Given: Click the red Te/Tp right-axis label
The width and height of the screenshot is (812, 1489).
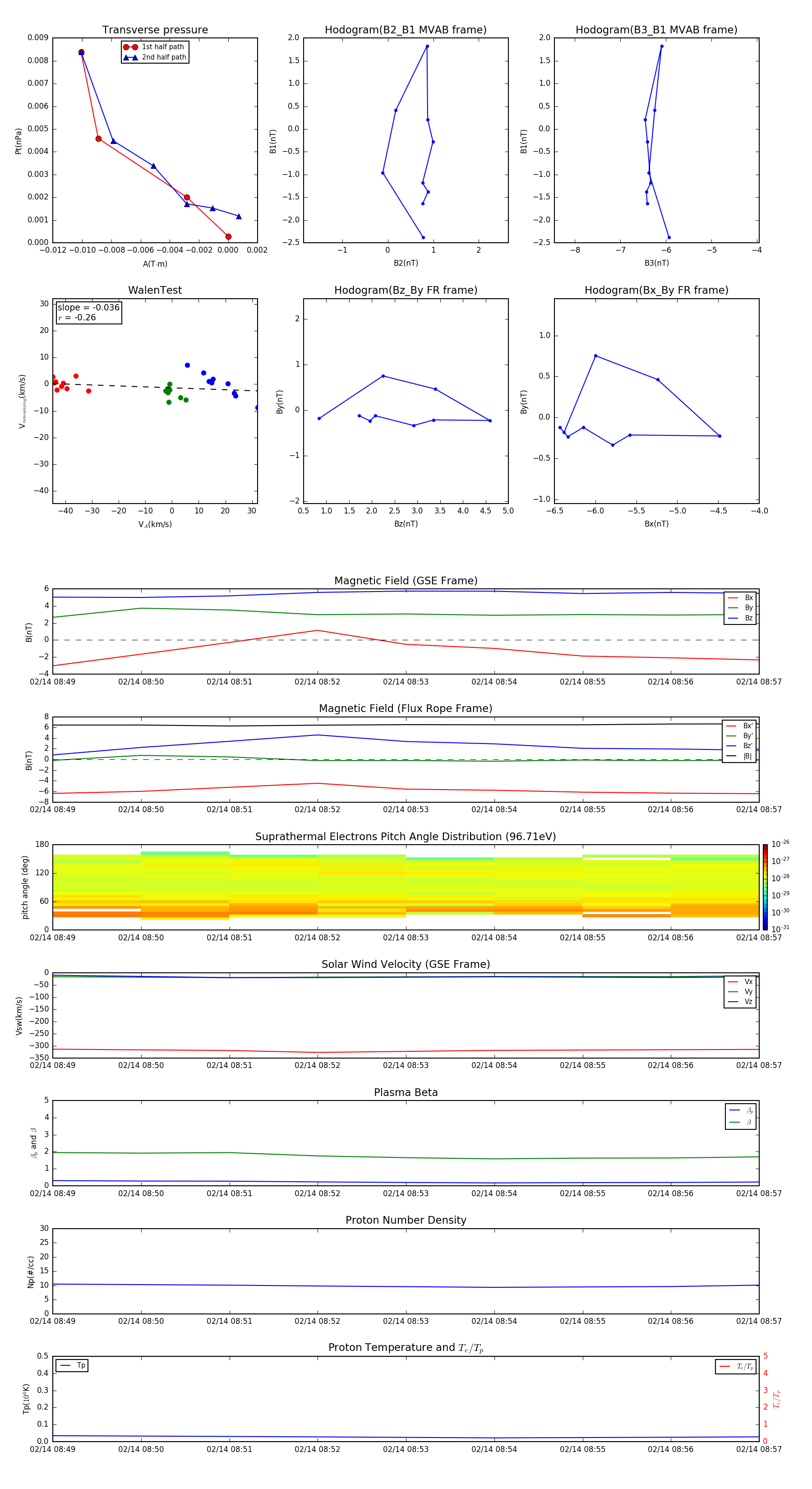Looking at the screenshot, I should pos(777,1399).
